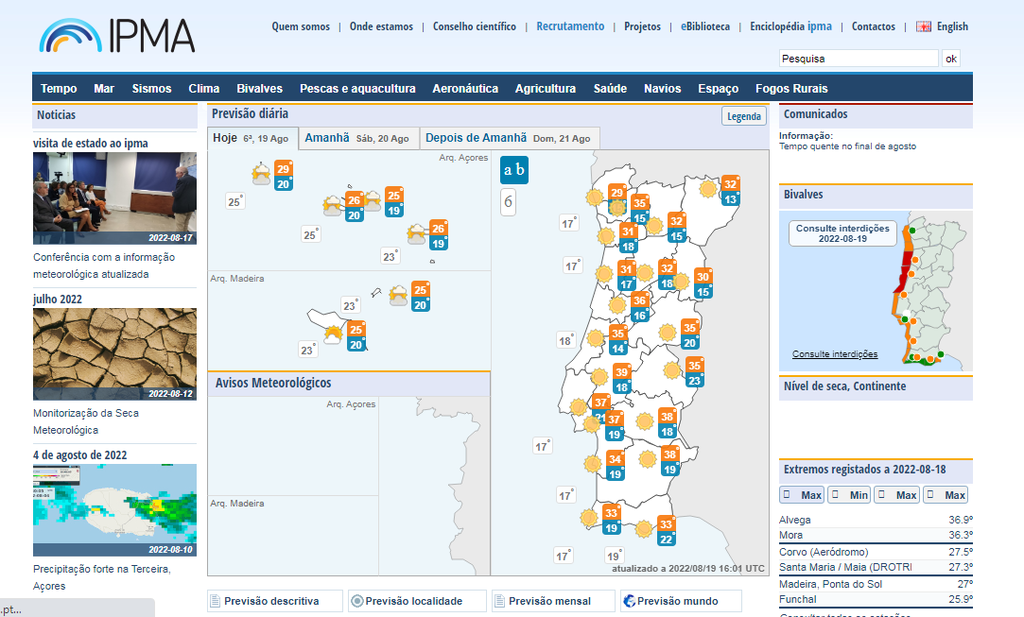Open forecast marker showing 38 max 19 min

[x=670, y=461]
